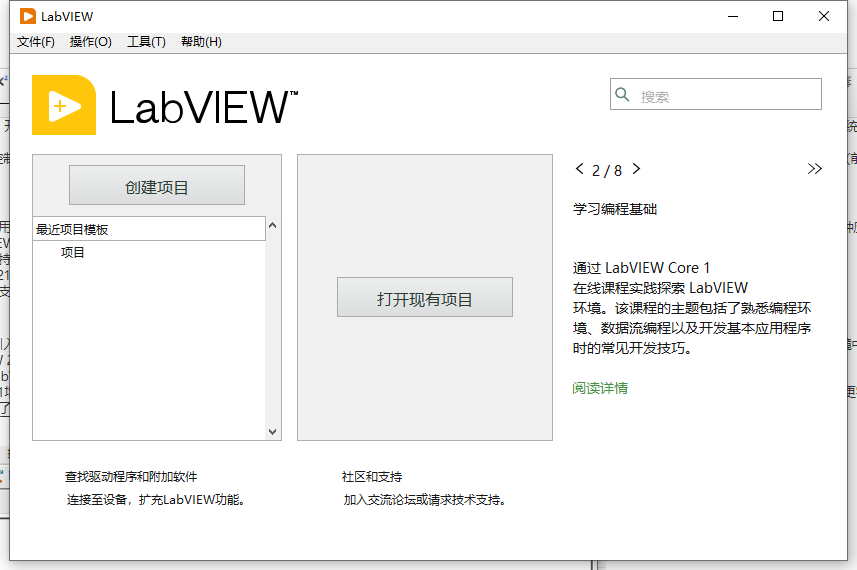Click the search magnifier icon
Screen dimensions: 857x570
[622, 94]
